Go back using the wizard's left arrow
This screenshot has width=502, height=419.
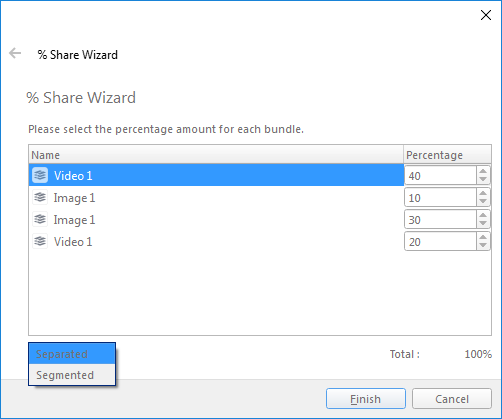pos(15,53)
